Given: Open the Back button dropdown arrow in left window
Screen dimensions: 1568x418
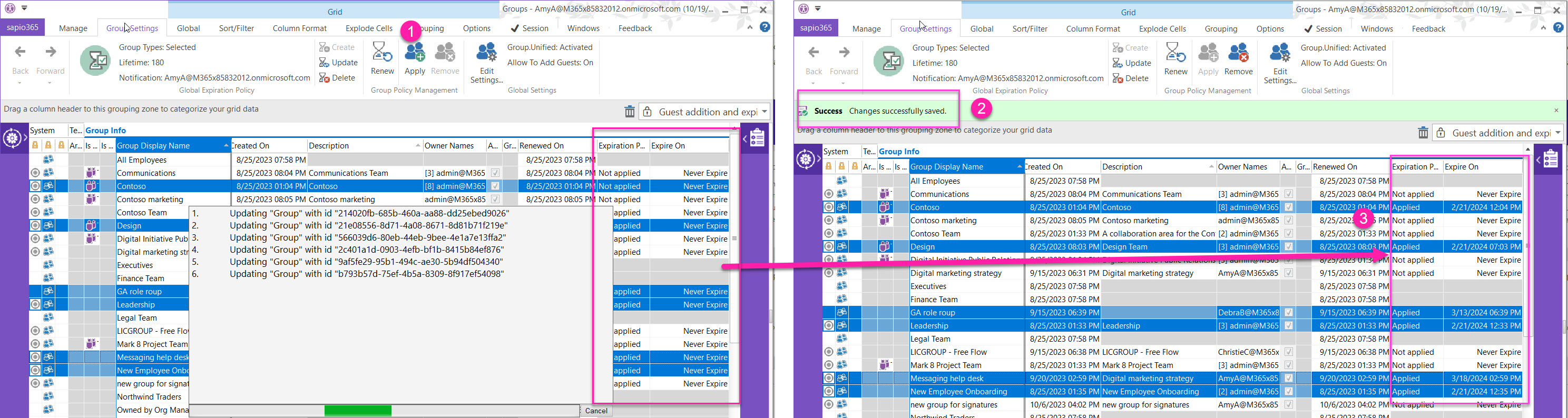Looking at the screenshot, I should [20, 83].
